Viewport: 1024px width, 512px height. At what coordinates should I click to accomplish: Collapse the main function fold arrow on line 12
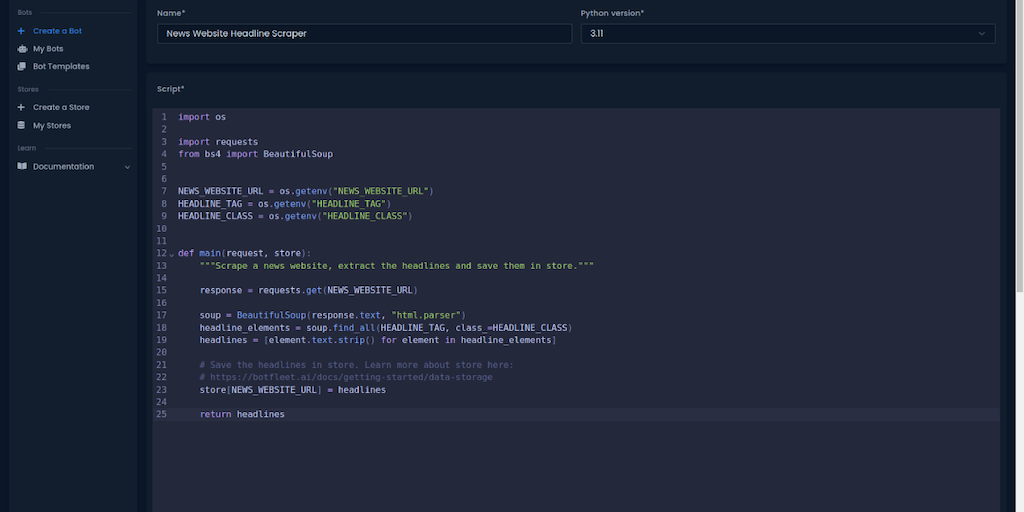pyautogui.click(x=171, y=254)
